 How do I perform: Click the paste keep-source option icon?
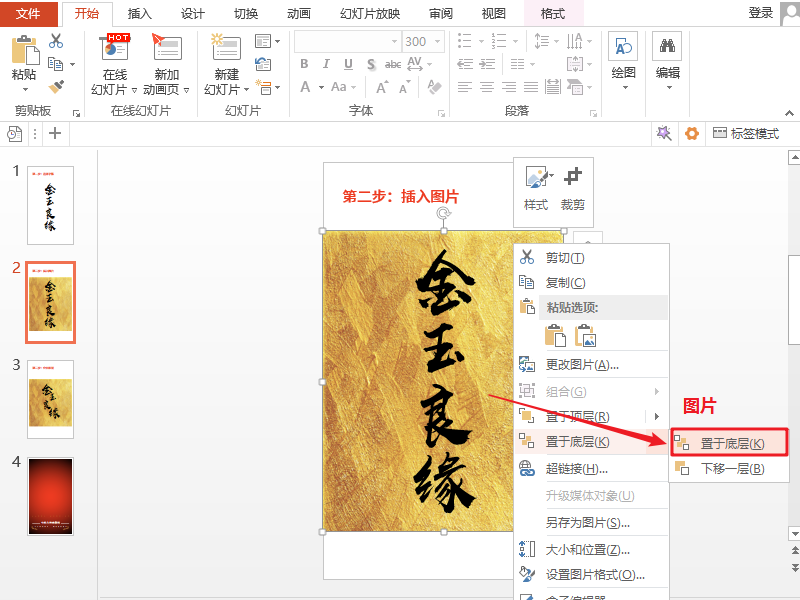pos(555,336)
